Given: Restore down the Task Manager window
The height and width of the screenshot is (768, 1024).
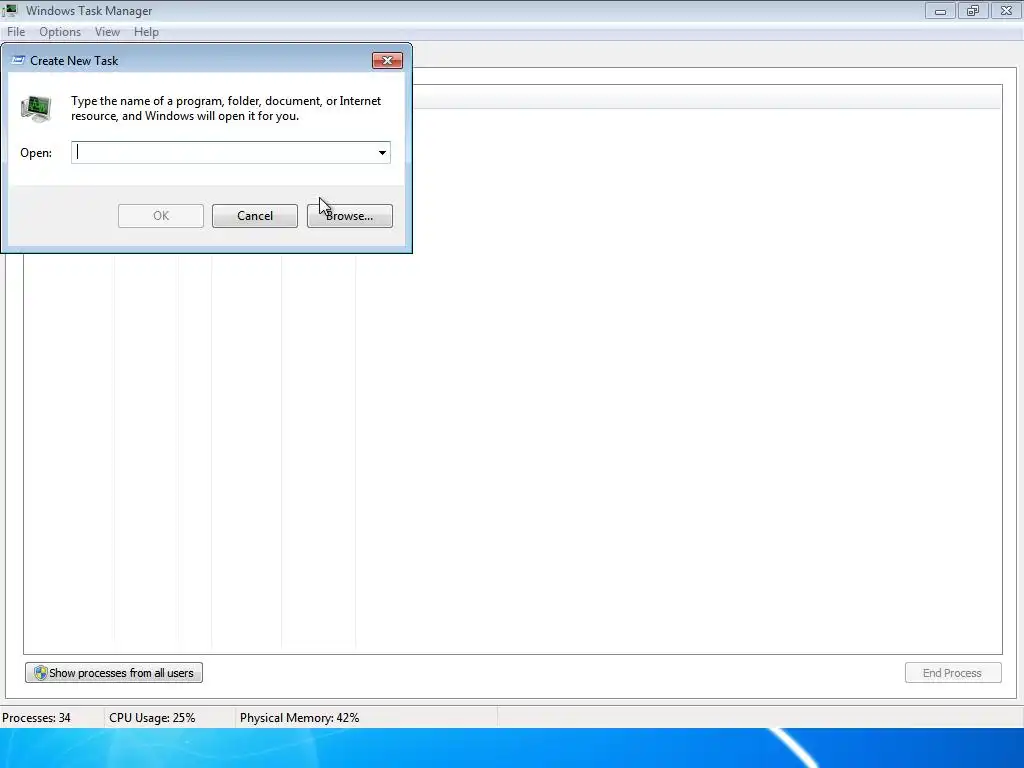Looking at the screenshot, I should click(x=973, y=10).
